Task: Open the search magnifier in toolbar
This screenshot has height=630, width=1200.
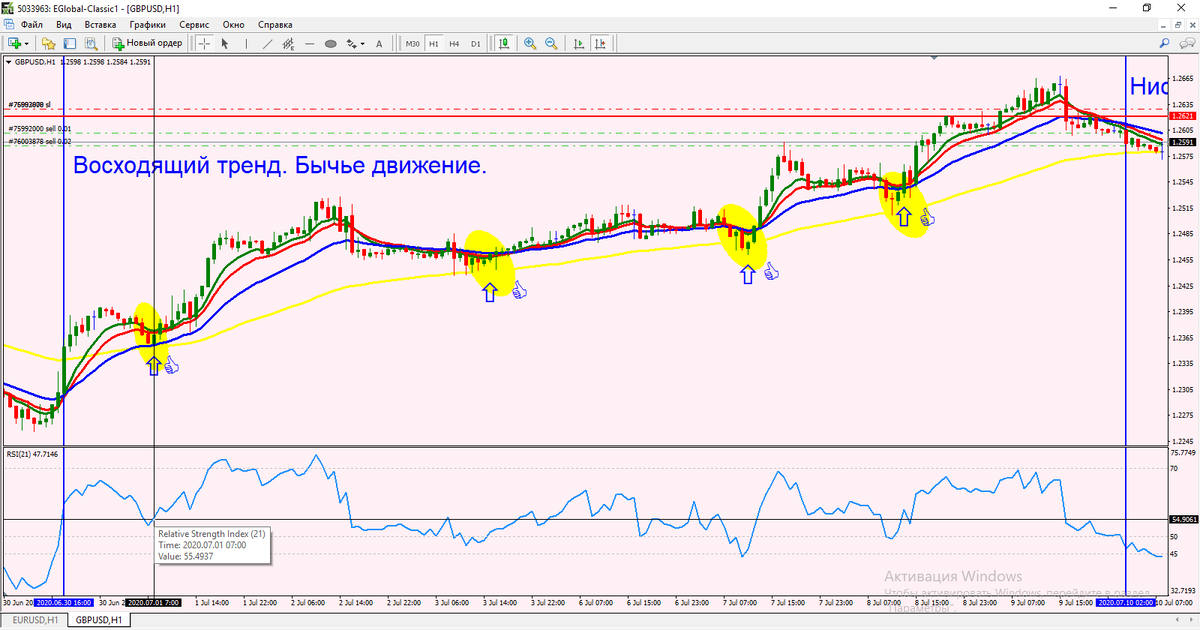Action: 1166,43
